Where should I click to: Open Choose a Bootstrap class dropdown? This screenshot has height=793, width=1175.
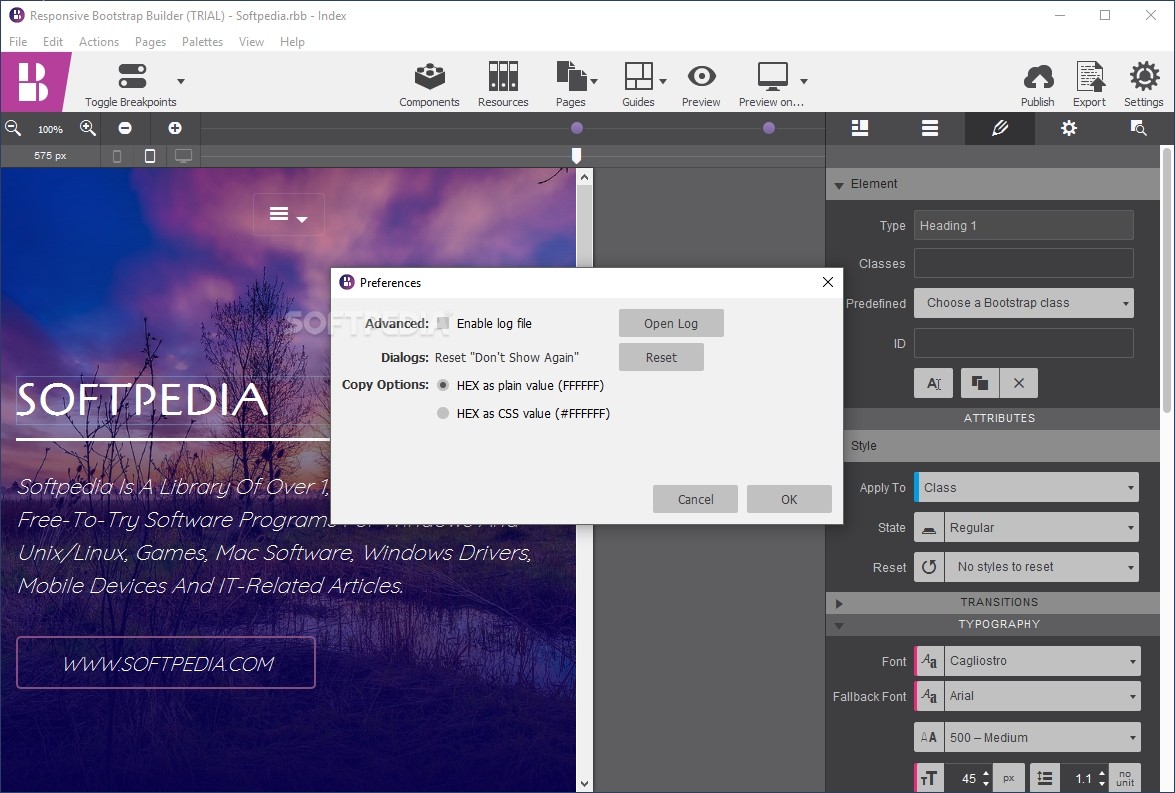tap(1024, 303)
